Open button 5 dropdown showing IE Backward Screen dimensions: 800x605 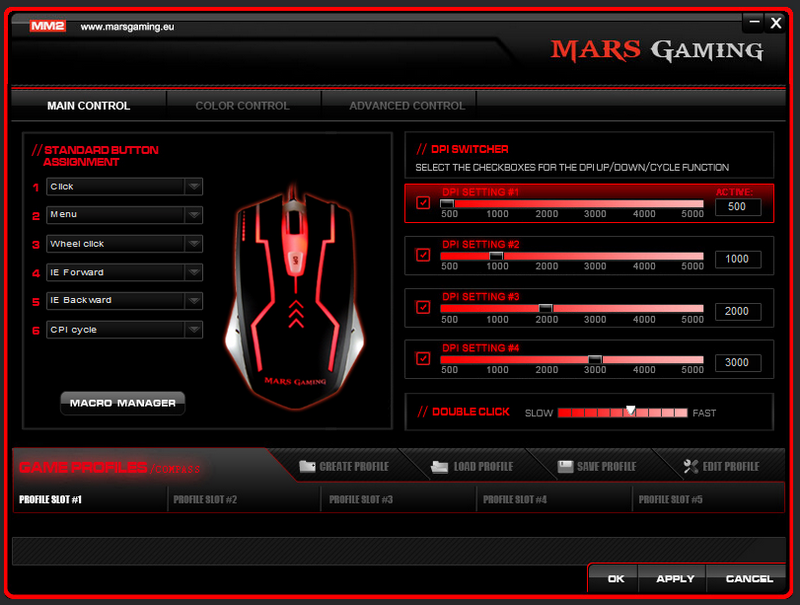124,300
